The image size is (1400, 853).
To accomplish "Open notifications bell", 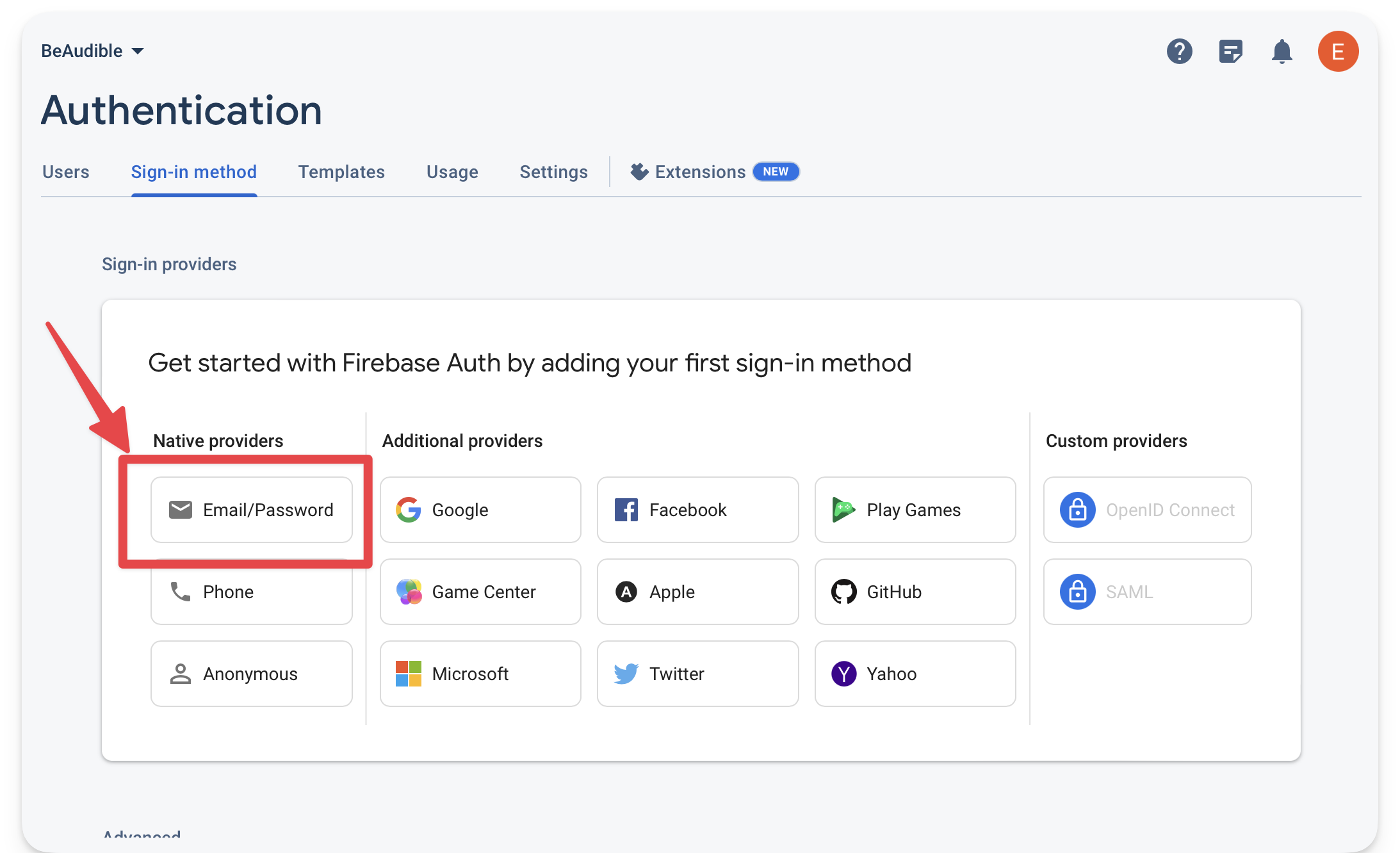I will pos(1282,51).
